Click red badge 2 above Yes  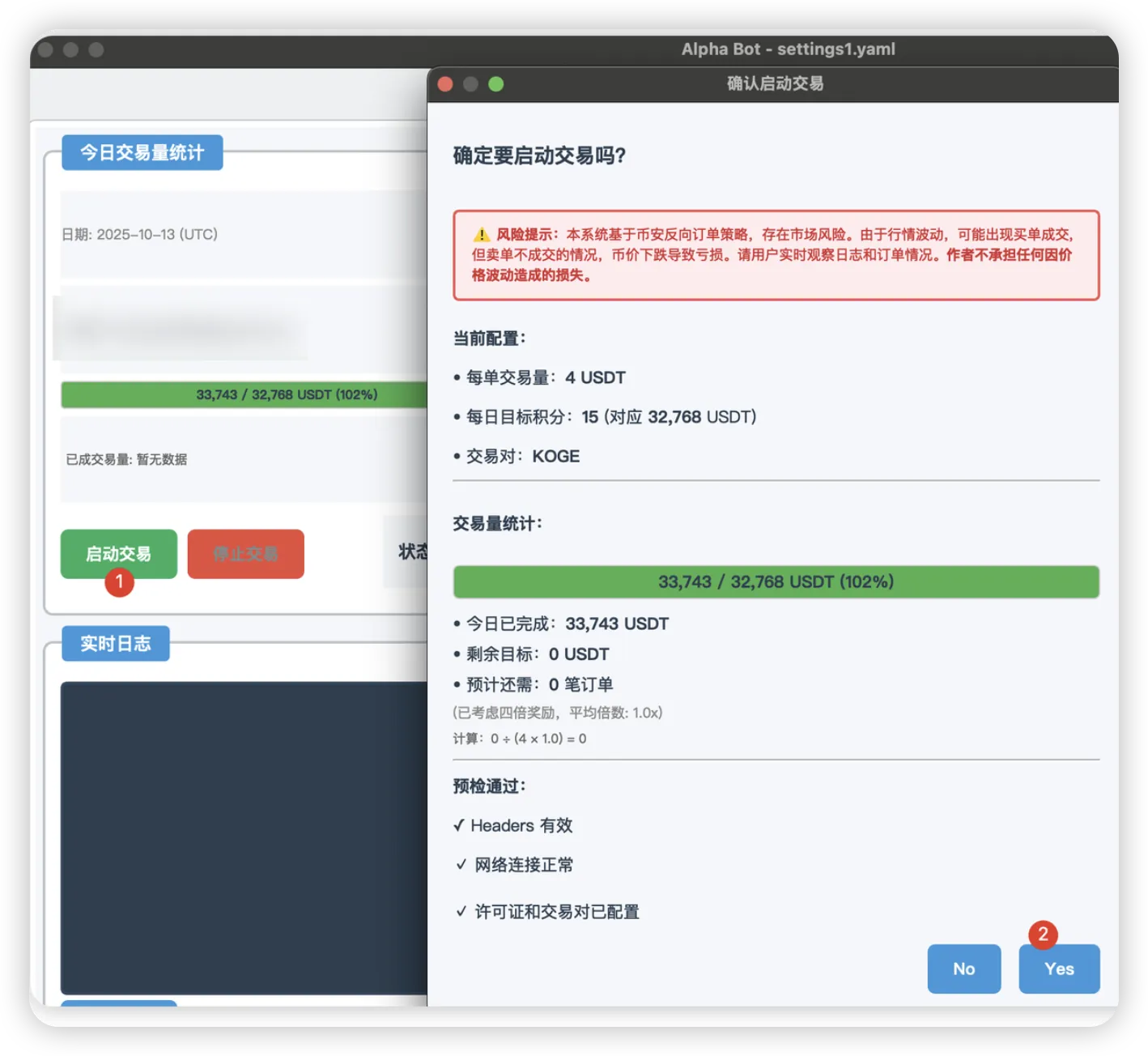1043,935
